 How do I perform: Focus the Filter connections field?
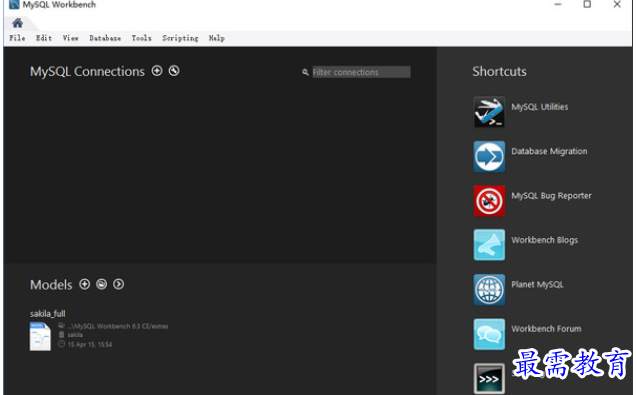[361, 72]
